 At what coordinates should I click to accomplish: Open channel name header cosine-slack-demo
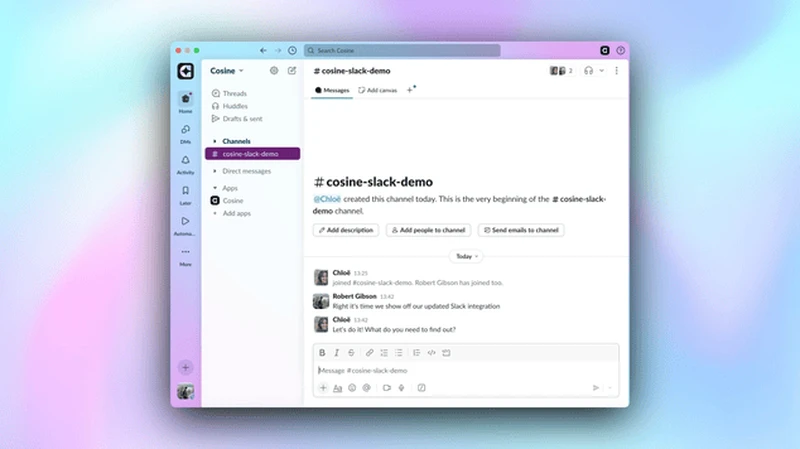tap(352, 71)
